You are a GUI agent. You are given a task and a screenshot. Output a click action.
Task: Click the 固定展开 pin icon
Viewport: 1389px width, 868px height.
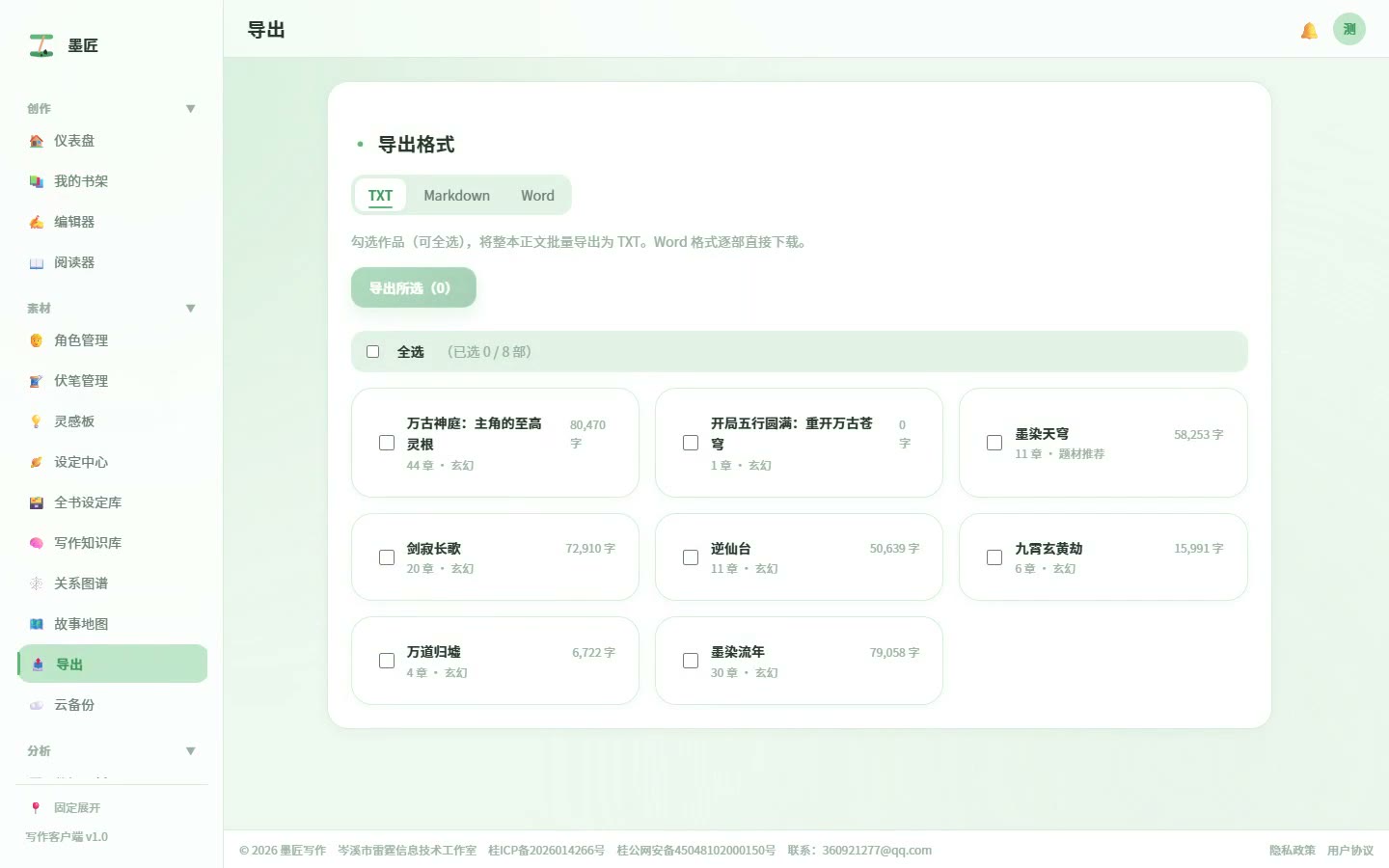tap(36, 808)
